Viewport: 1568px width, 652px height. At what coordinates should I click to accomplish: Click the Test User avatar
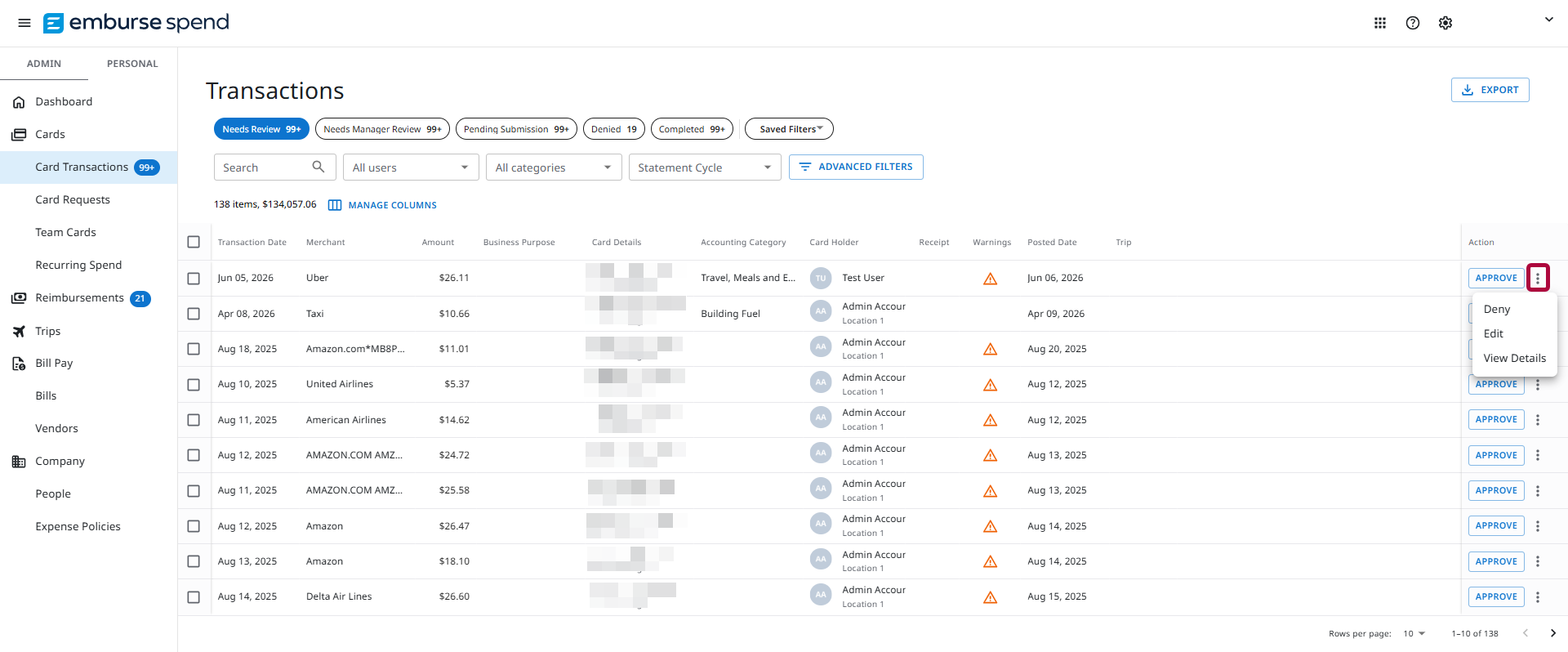pyautogui.click(x=821, y=278)
